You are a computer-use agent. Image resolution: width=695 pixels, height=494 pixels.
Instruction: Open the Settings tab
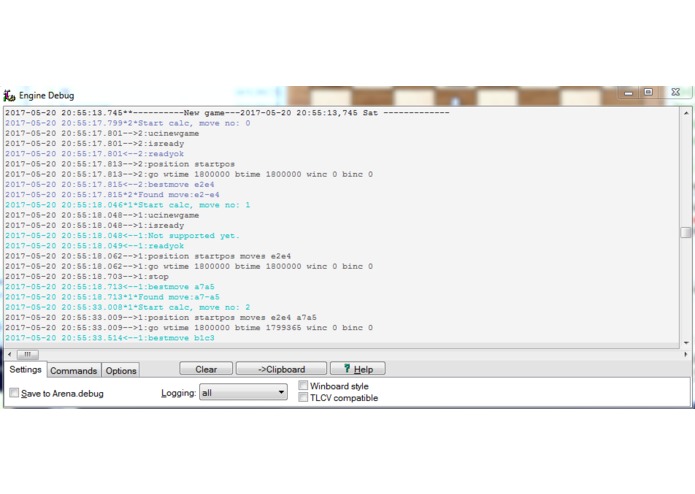tap(25, 370)
